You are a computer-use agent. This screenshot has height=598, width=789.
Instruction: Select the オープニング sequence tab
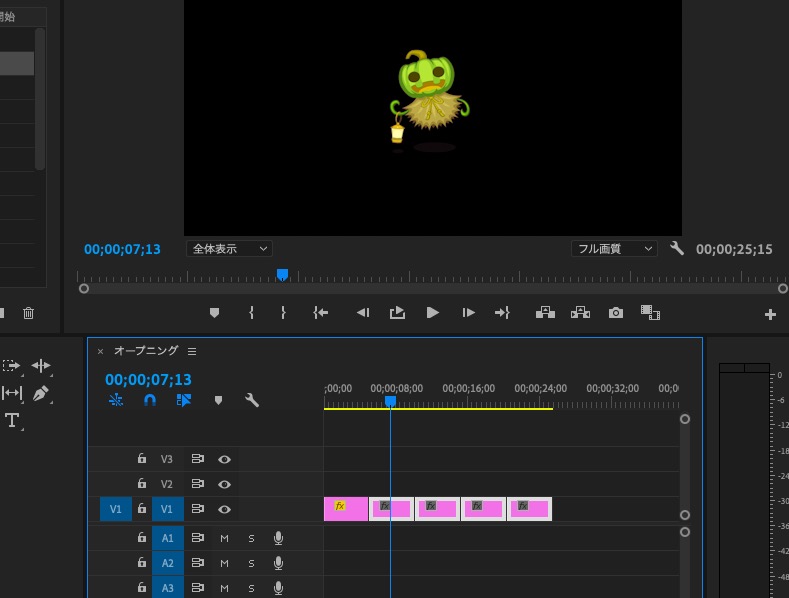[x=145, y=351]
